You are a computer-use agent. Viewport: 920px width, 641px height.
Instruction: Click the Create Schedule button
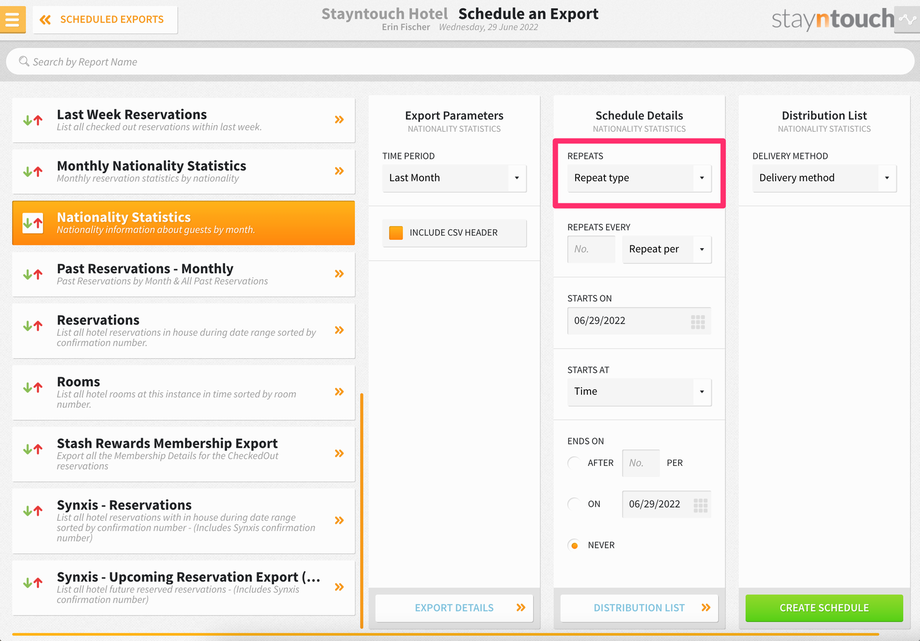click(x=824, y=608)
